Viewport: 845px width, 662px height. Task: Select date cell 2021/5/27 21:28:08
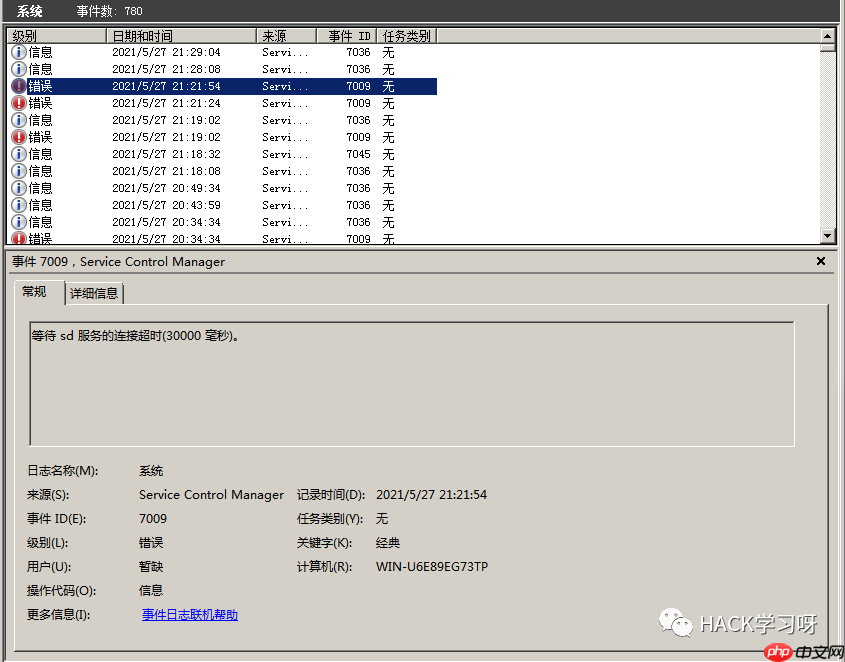click(167, 69)
